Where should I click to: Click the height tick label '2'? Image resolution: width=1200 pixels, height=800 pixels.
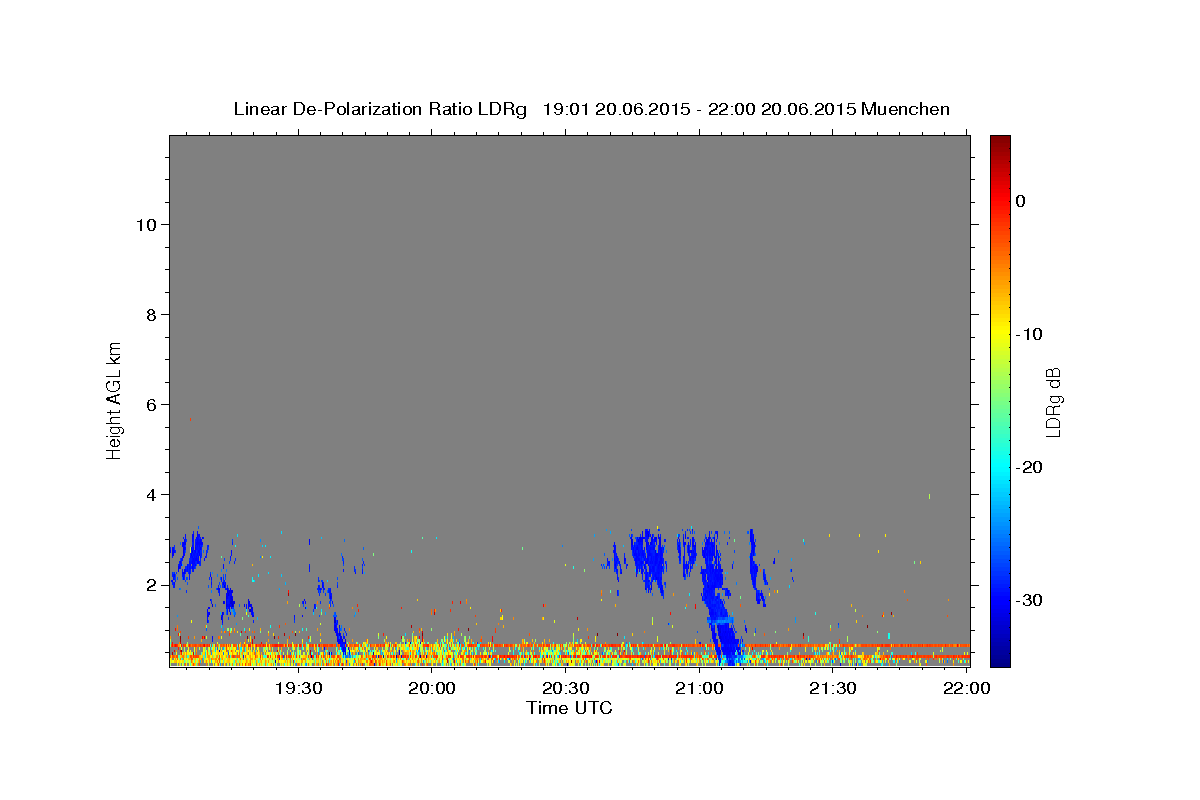tap(150, 585)
